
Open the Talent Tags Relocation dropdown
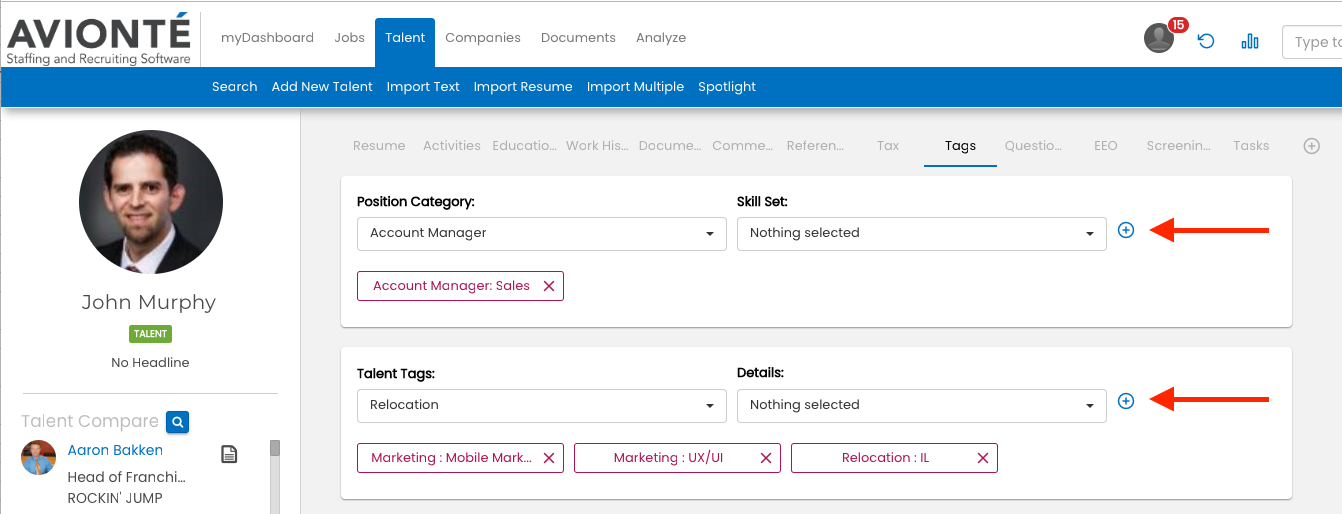click(541, 405)
